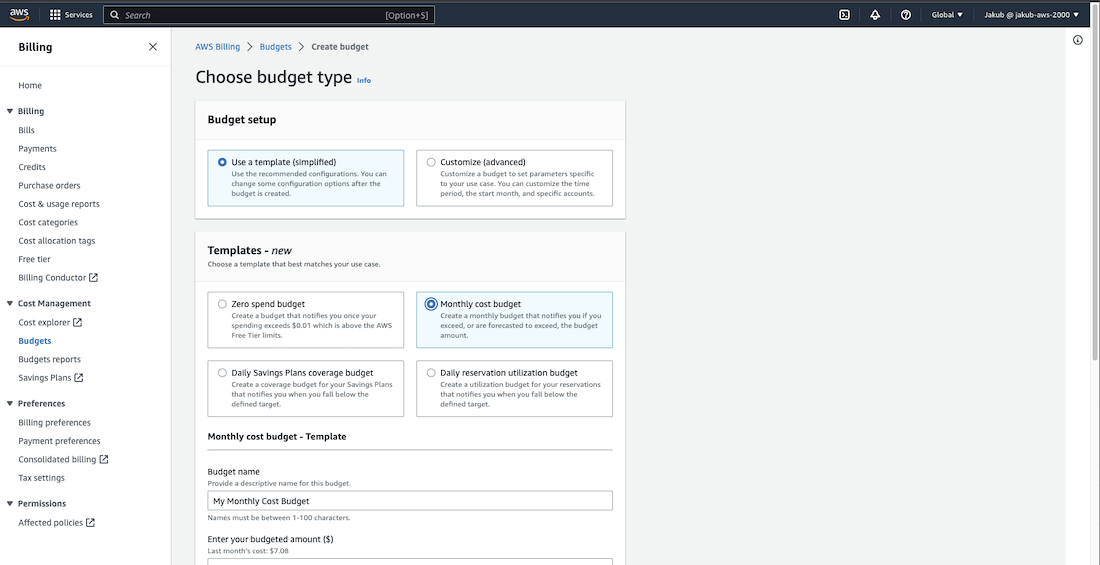
Task: Select Customize (advanced) option
Action: [514, 178]
